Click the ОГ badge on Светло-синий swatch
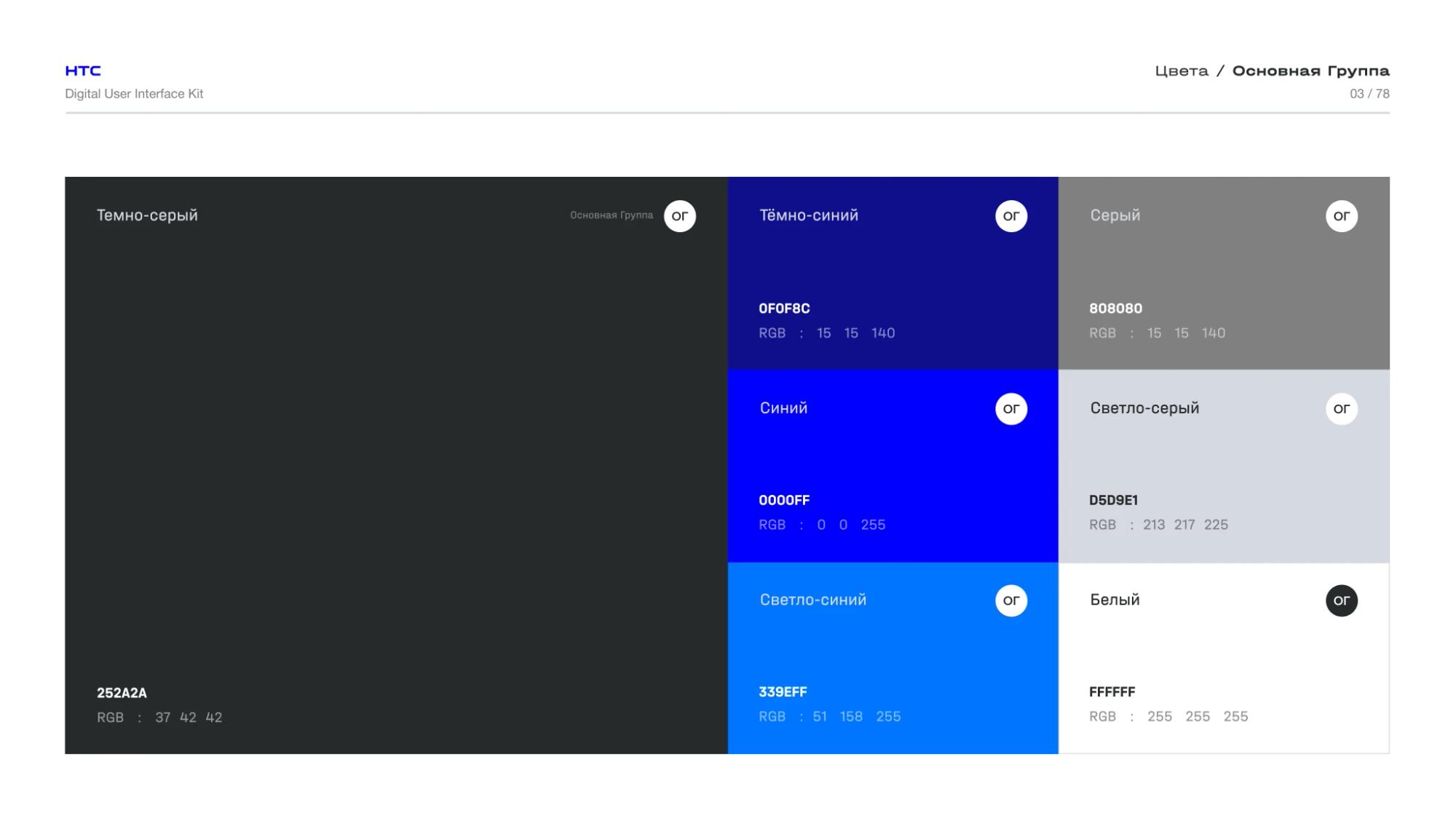The width and height of the screenshot is (1456, 818). 1011,600
